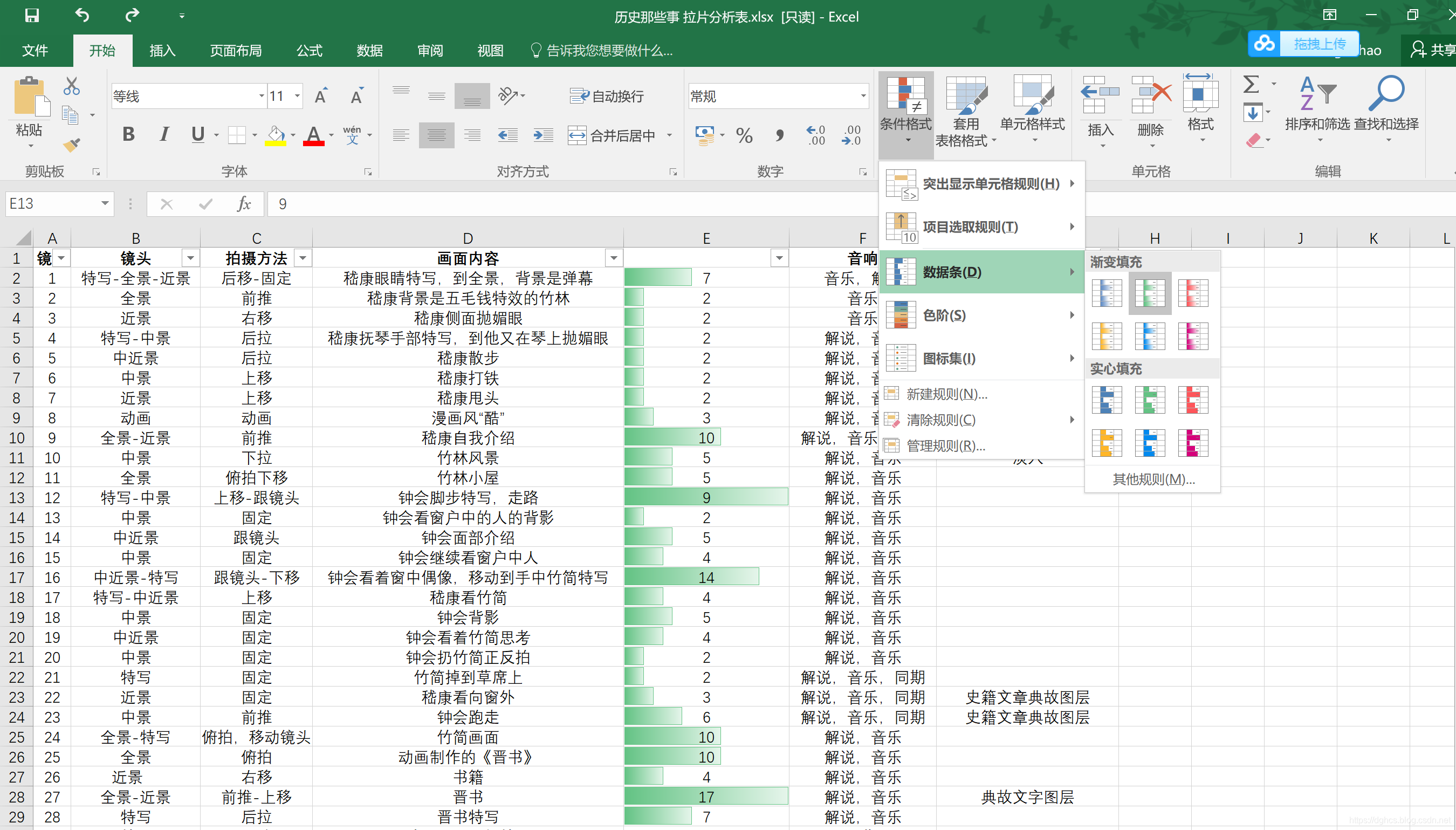Click Increase Font Size icon
Screen dimensions: 1456x830
click(x=321, y=97)
